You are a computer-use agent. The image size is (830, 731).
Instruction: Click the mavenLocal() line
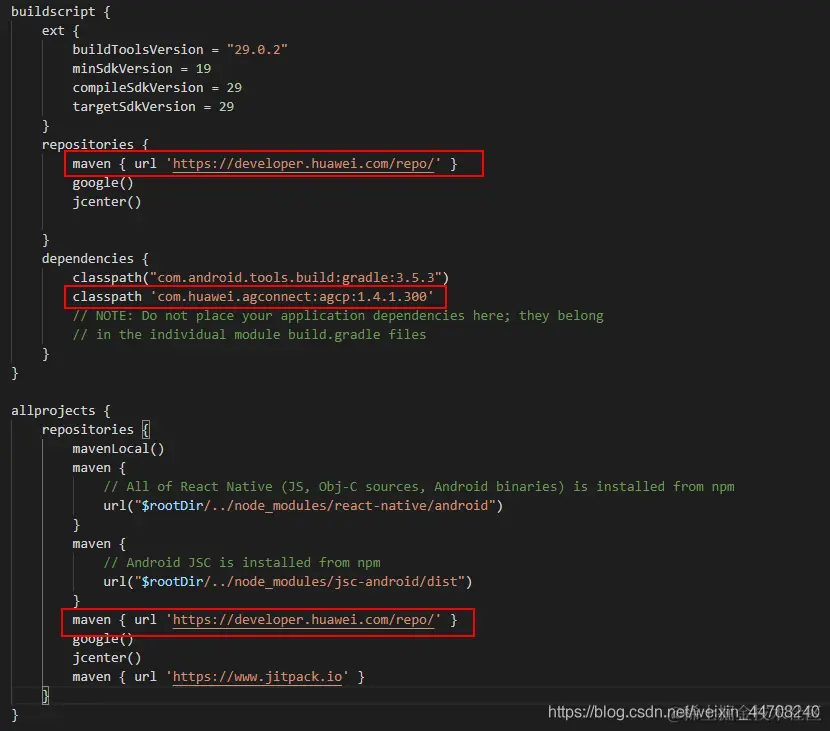[x=119, y=448]
